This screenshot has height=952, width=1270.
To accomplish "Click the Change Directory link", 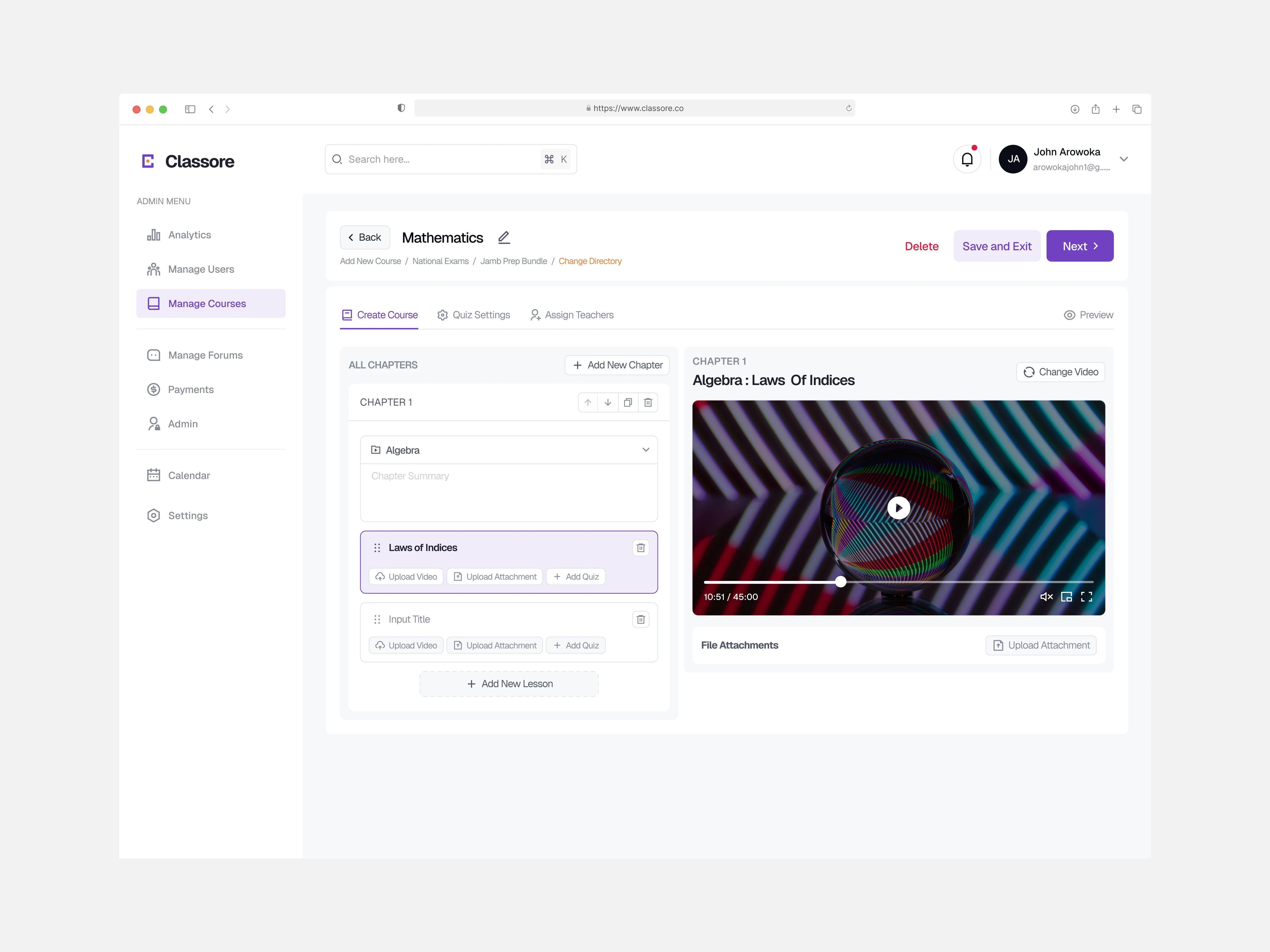I will (x=590, y=261).
